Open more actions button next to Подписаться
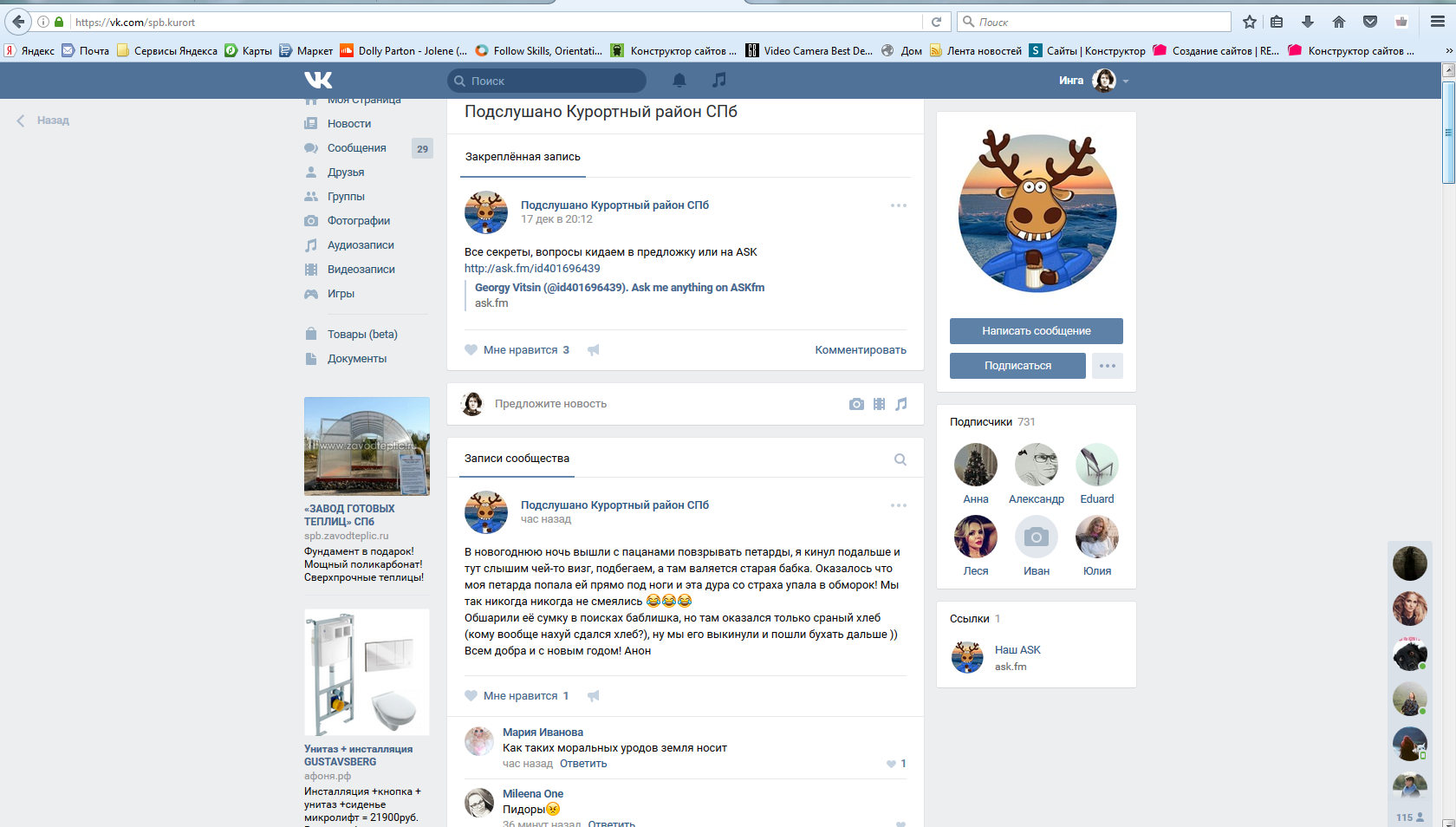Viewport: 1456px width, 827px height. pos(1107,366)
